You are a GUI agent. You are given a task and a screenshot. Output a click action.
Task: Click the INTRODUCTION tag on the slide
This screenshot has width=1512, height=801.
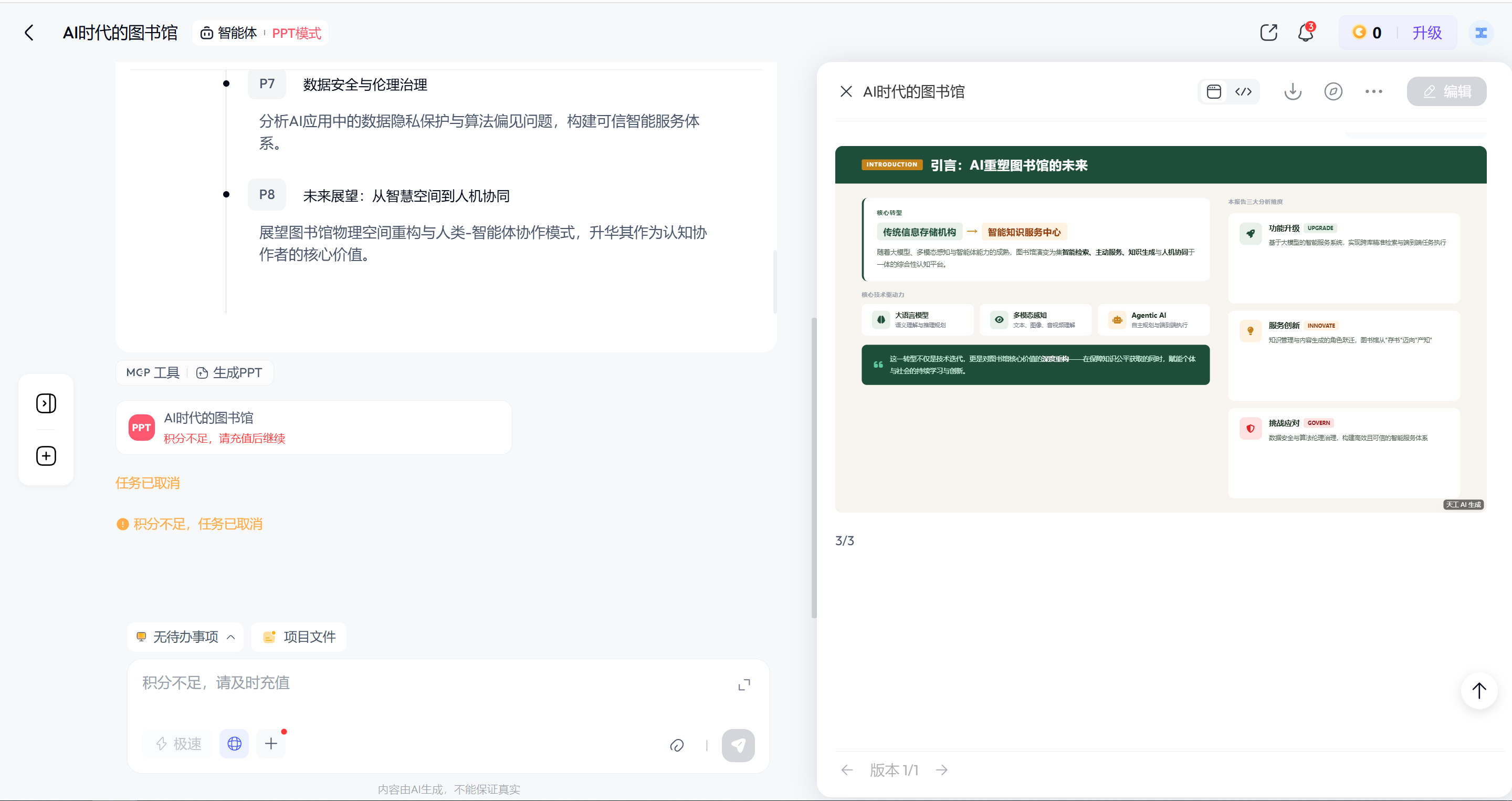coord(891,164)
